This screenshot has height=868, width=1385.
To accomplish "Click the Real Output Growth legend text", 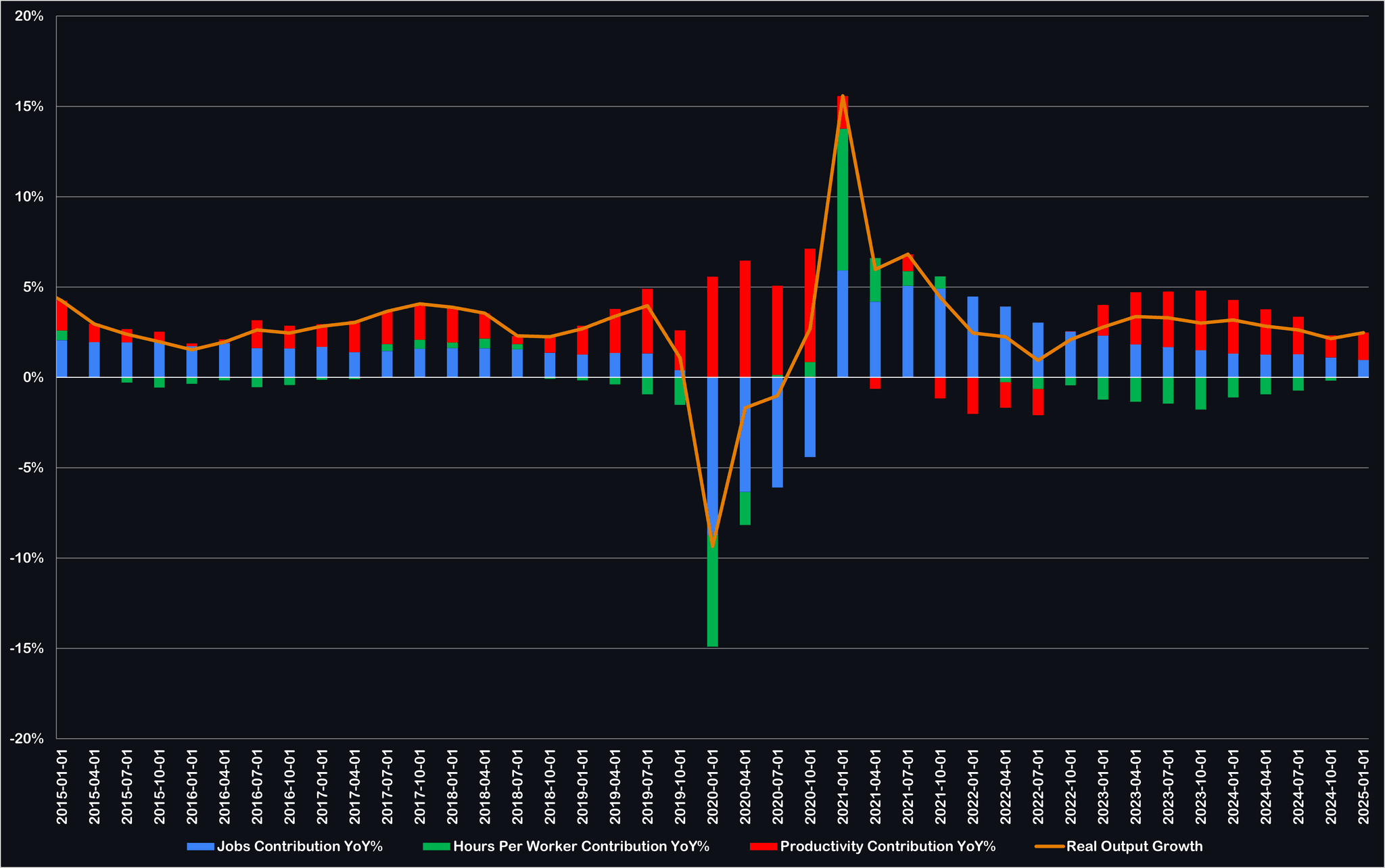I will [1134, 846].
